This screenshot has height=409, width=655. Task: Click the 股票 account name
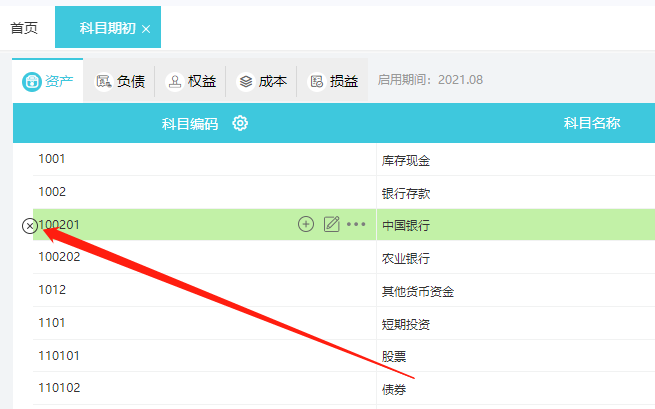[394, 356]
